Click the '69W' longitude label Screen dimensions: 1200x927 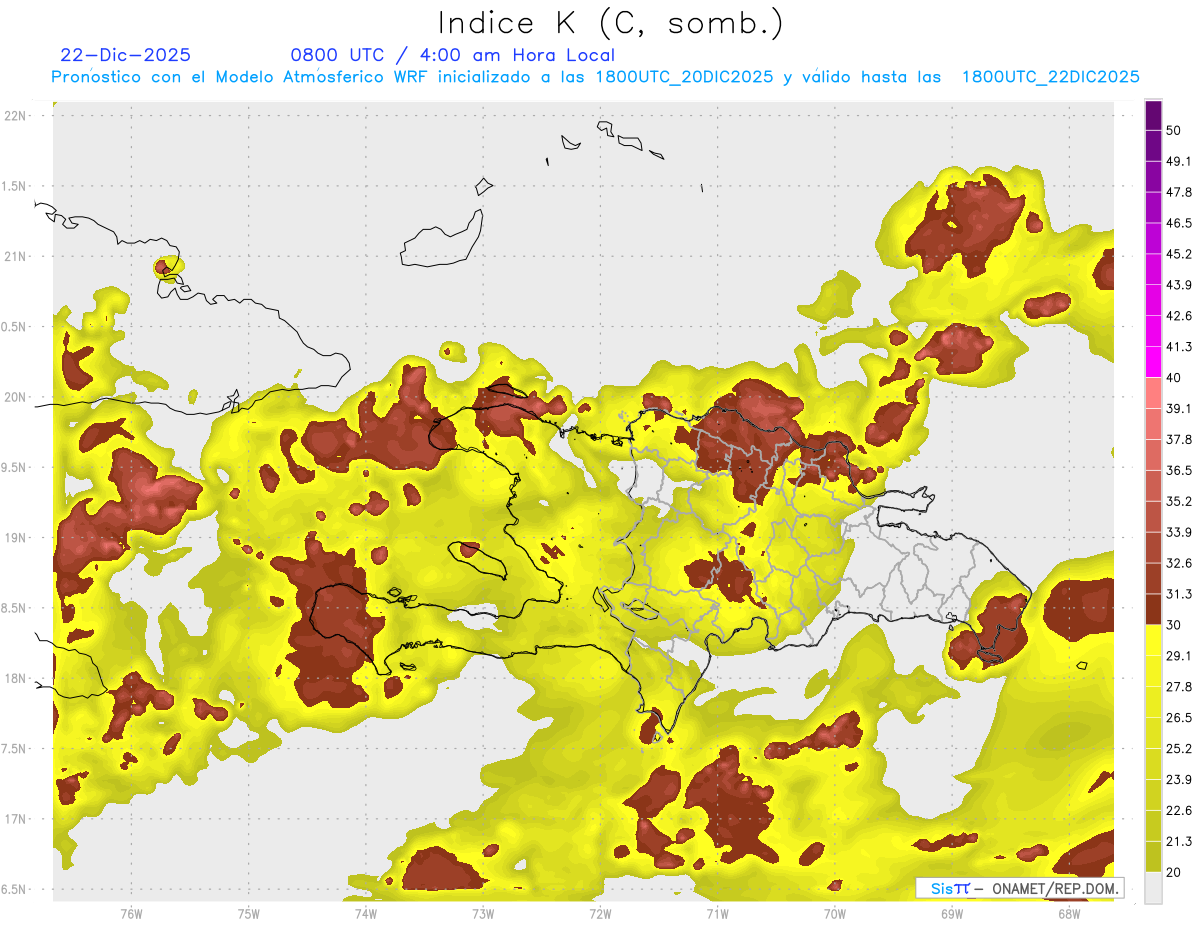pos(952,913)
